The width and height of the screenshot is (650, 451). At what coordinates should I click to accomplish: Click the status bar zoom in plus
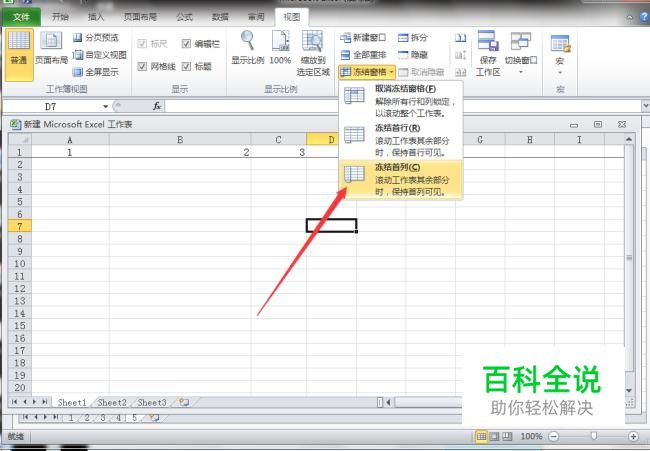[633, 436]
